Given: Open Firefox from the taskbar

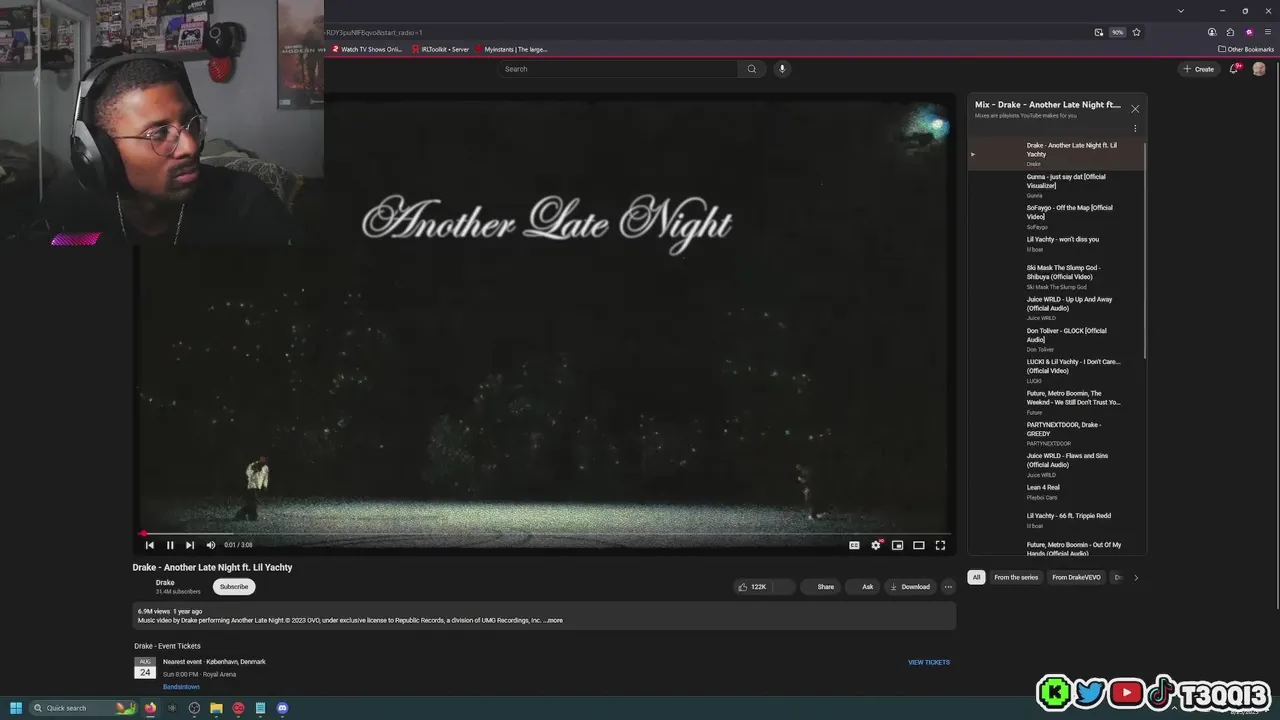Looking at the screenshot, I should 150,708.
